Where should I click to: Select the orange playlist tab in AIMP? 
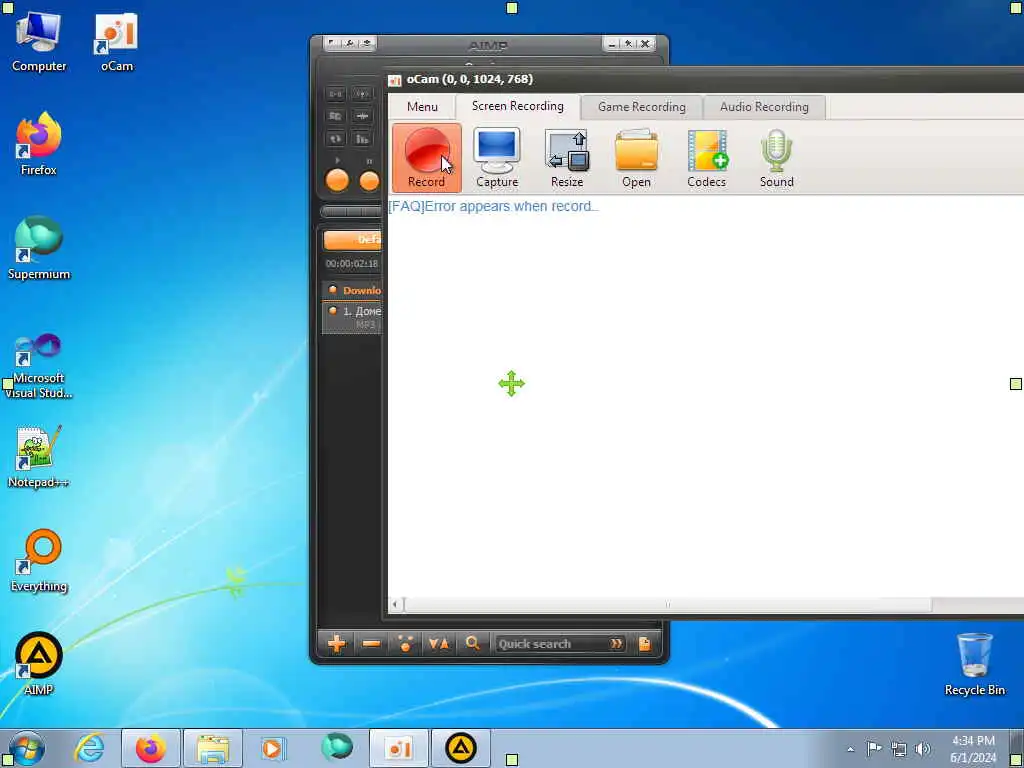[x=352, y=240]
